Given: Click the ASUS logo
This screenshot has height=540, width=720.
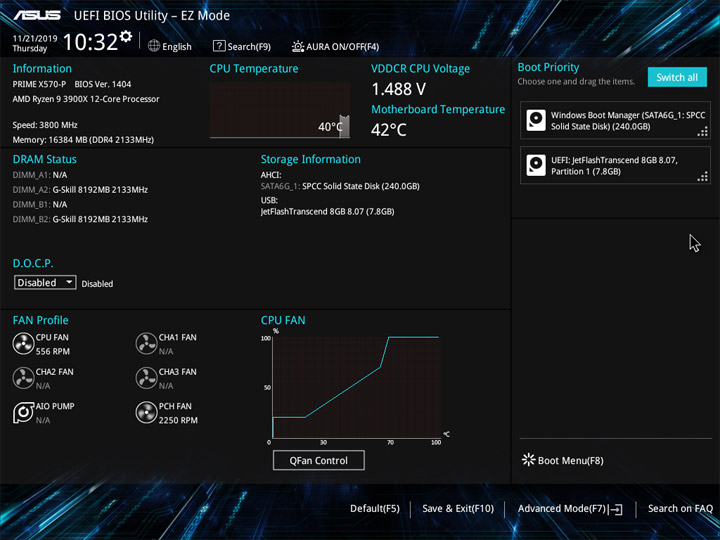Looking at the screenshot, I should [37, 15].
